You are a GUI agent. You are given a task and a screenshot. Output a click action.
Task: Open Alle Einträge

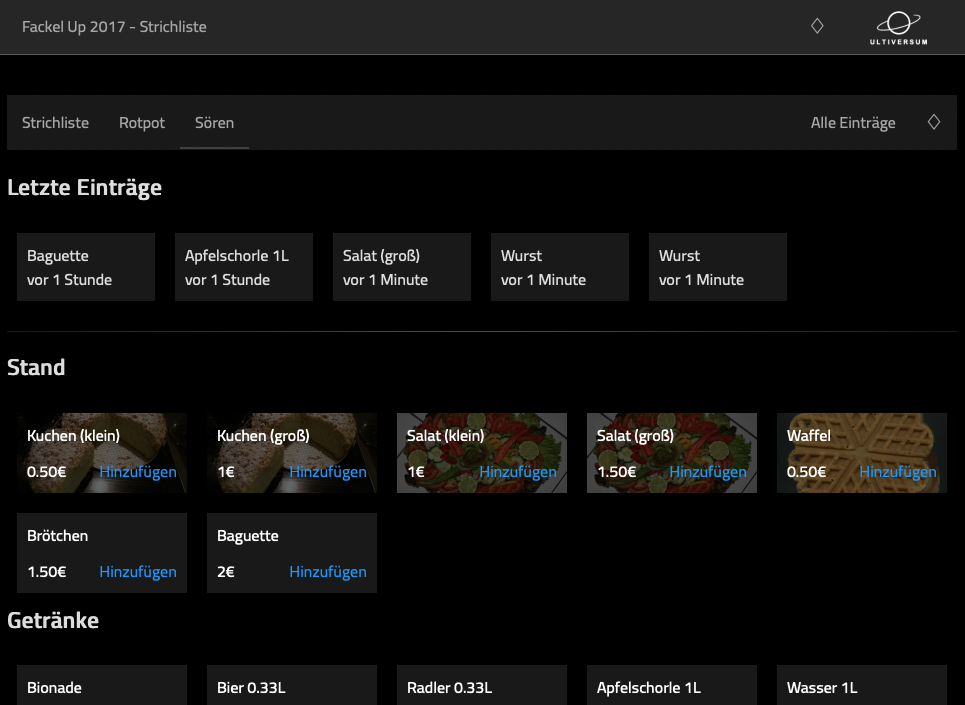tap(853, 122)
